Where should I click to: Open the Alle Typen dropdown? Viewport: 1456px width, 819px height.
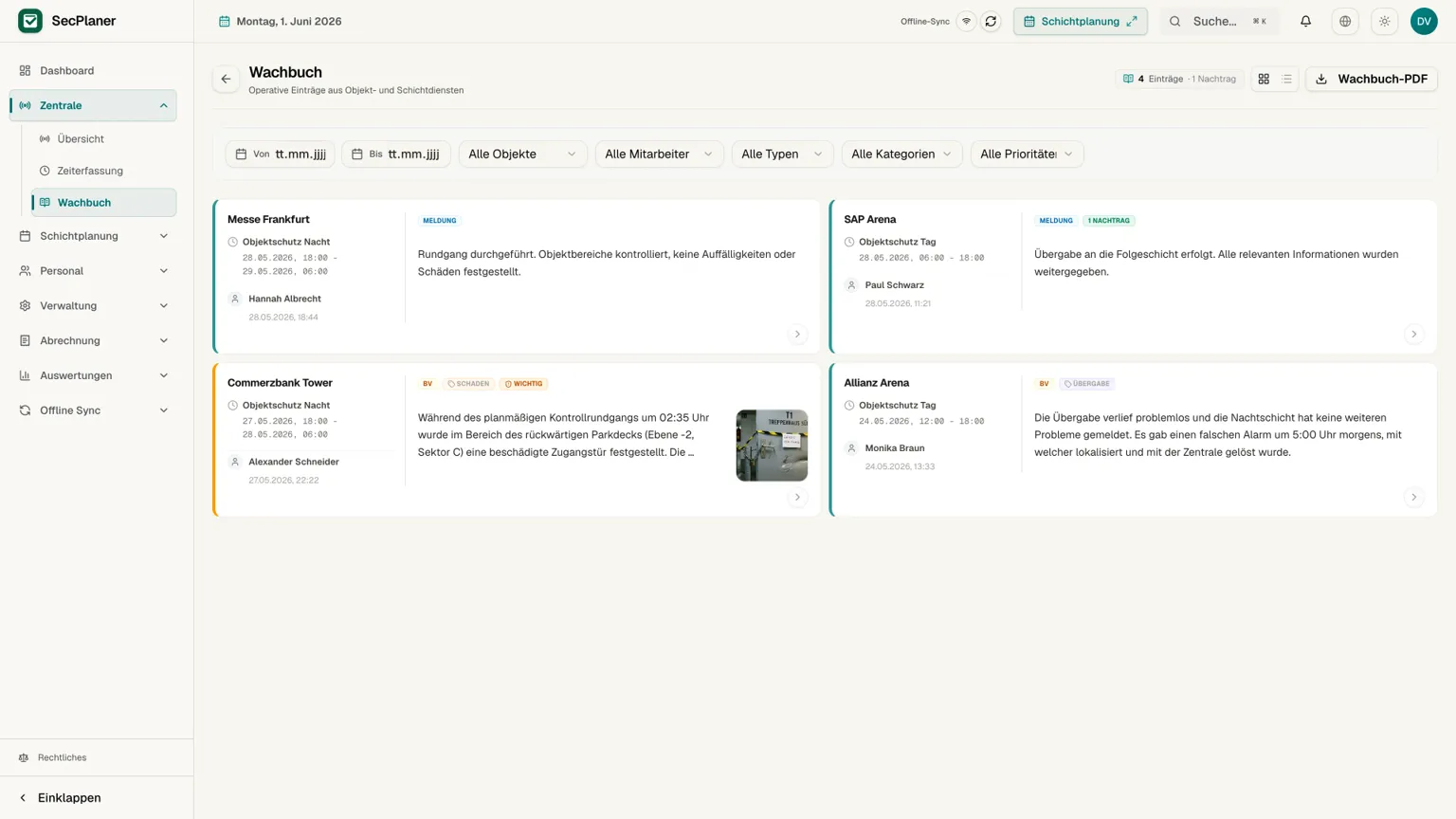point(782,154)
